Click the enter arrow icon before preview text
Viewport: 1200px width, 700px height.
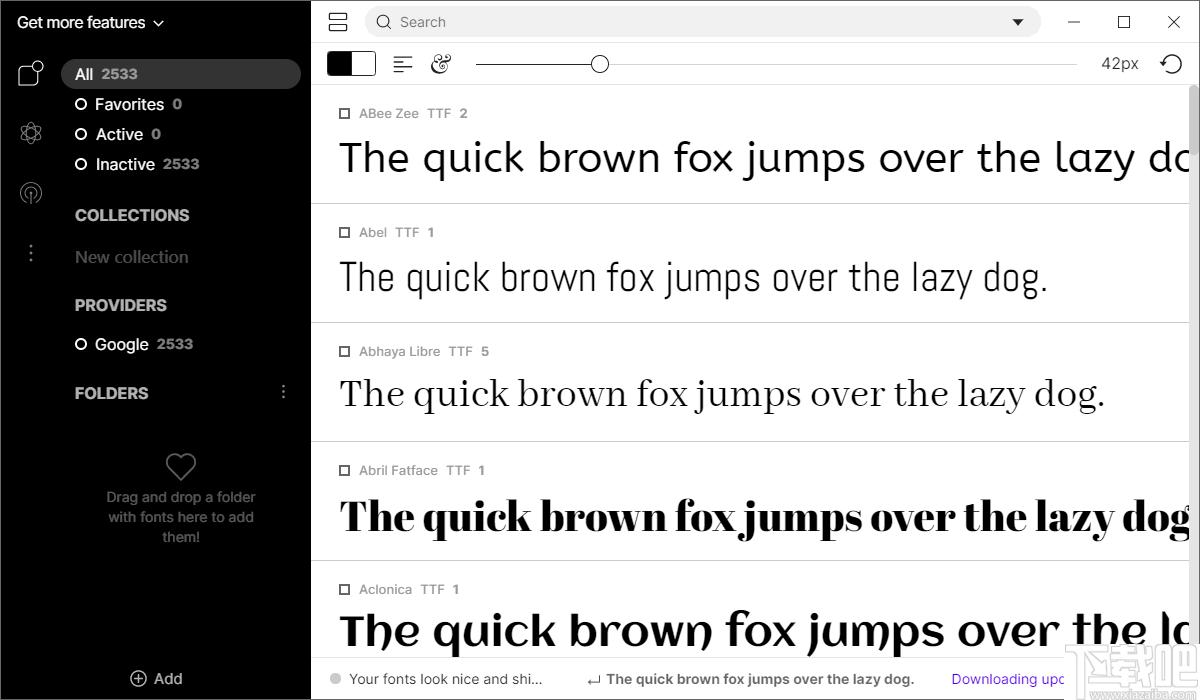click(594, 680)
